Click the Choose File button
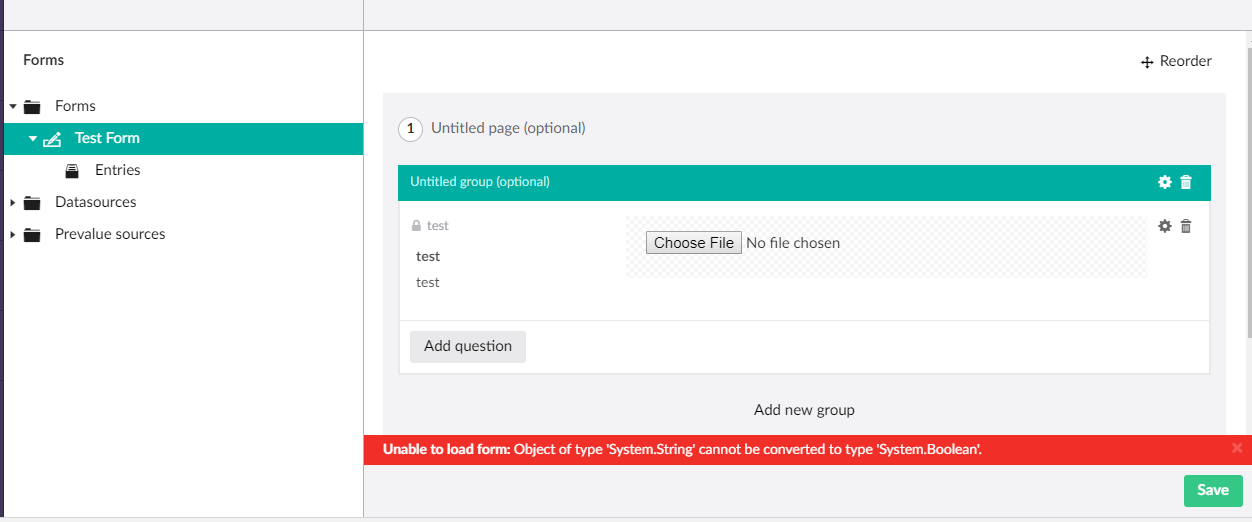 (693, 243)
